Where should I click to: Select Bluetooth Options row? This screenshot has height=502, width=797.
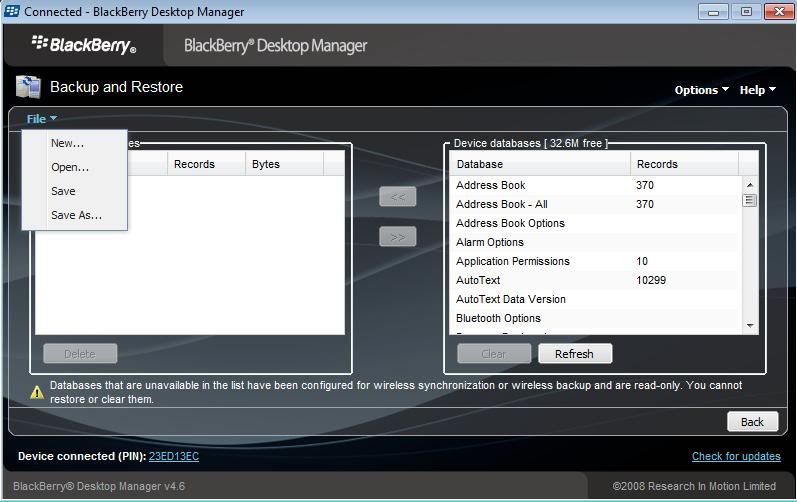pos(595,318)
